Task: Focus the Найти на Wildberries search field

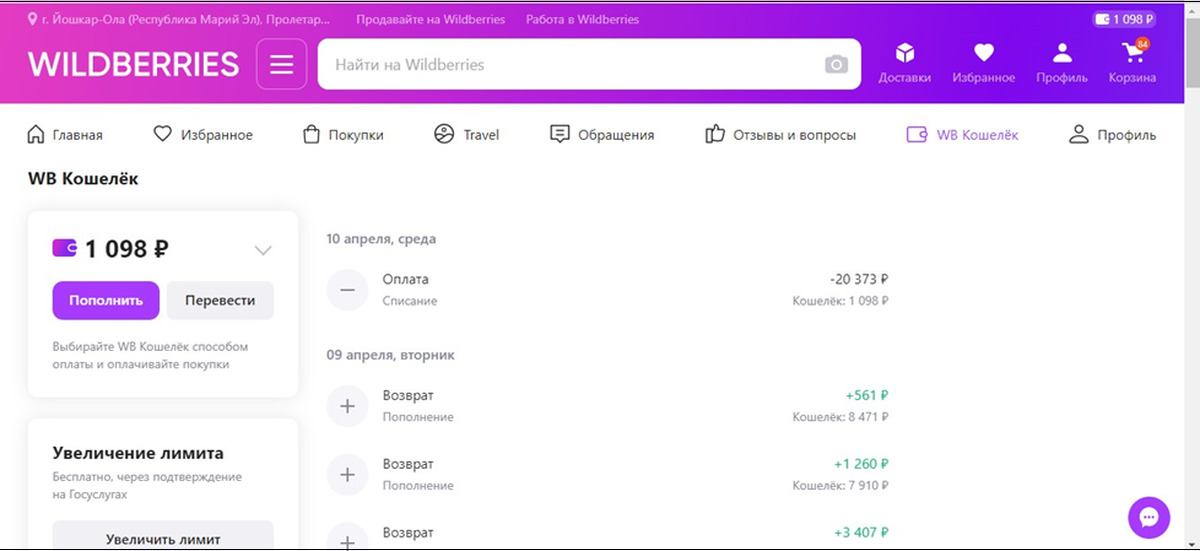Action: (x=589, y=64)
